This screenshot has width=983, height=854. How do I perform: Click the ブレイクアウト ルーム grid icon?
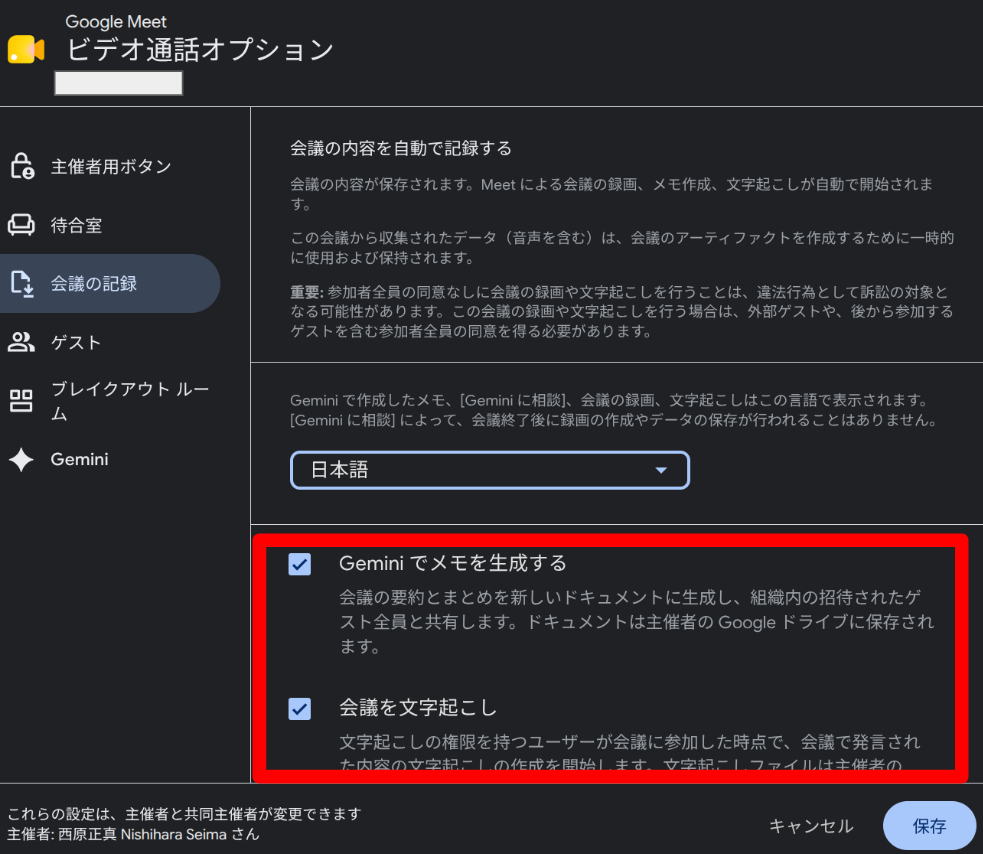pos(21,401)
